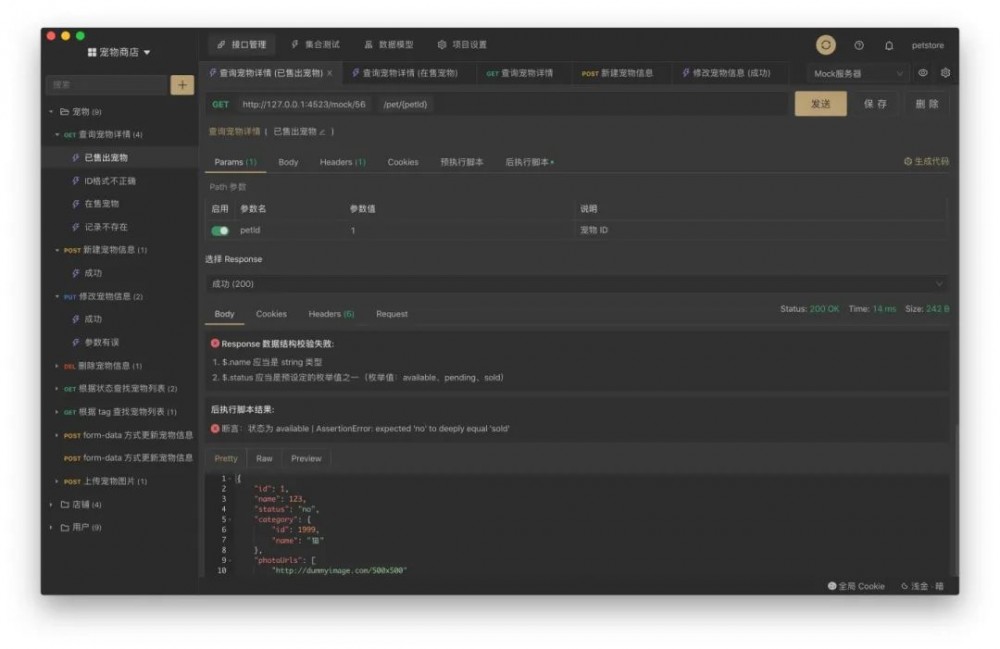This screenshot has width=1000, height=649.
Task: Click the 保存 save button
Action: pos(878,103)
